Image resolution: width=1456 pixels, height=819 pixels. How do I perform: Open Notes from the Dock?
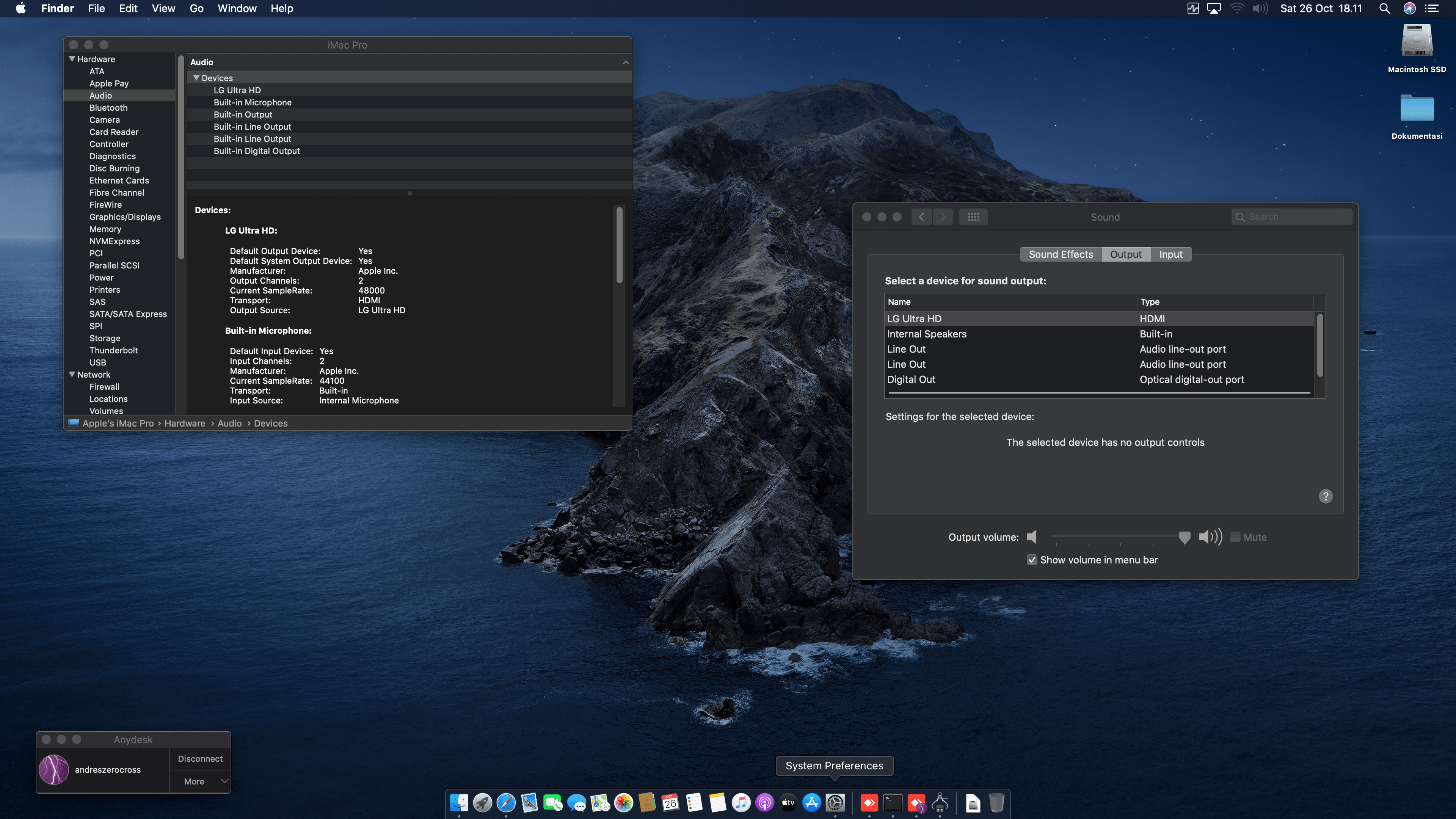(x=718, y=802)
